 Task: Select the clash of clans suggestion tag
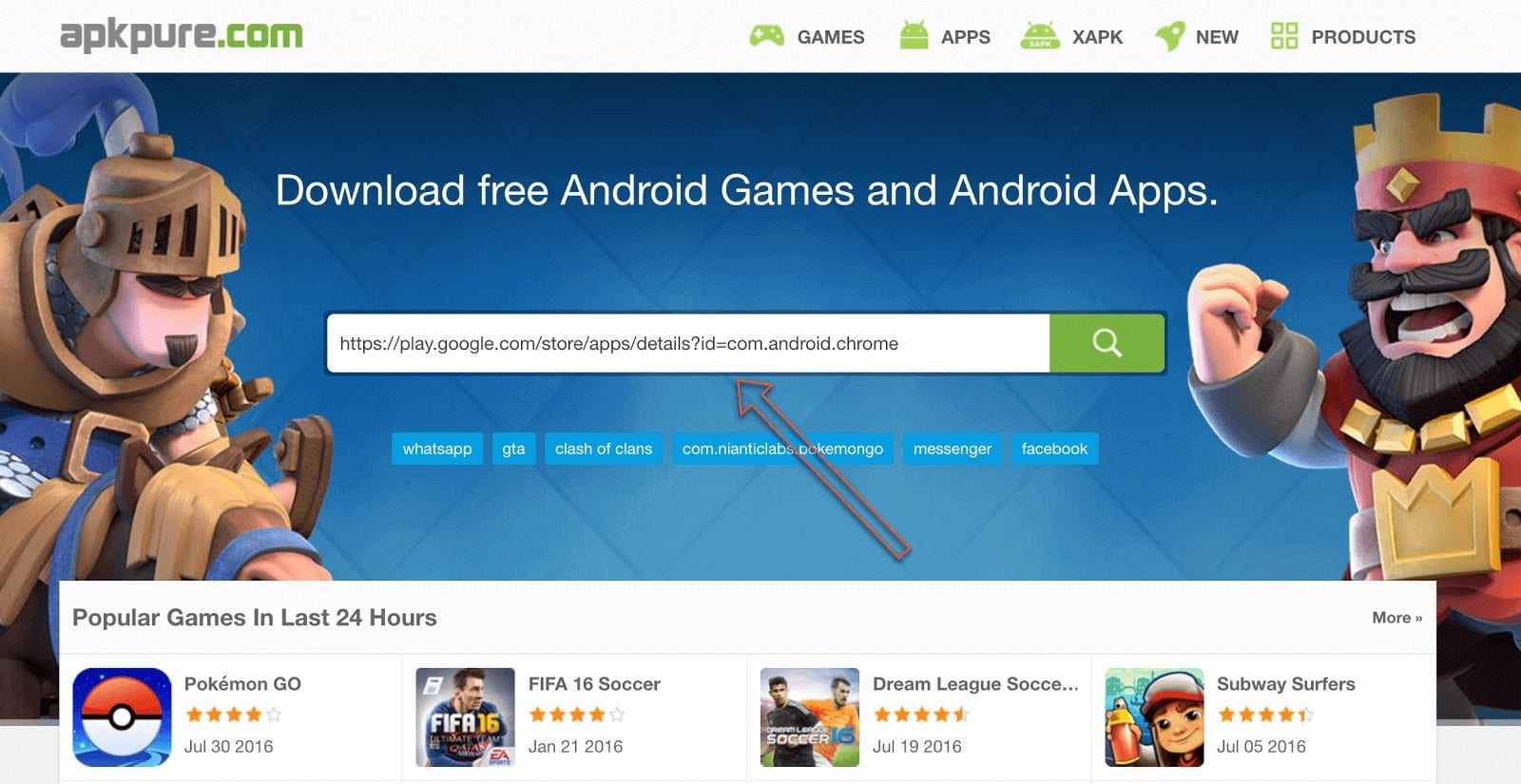tap(604, 449)
